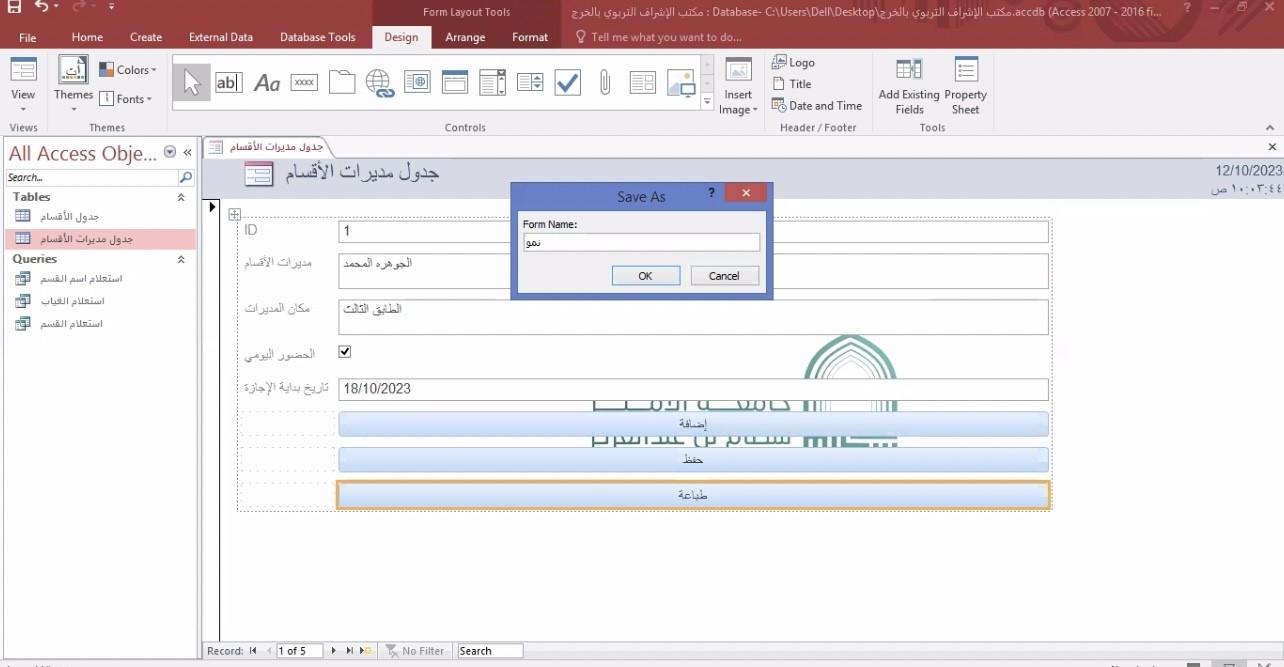Image resolution: width=1284 pixels, height=667 pixels.
Task: Select the Text Box control icon
Action: click(229, 83)
